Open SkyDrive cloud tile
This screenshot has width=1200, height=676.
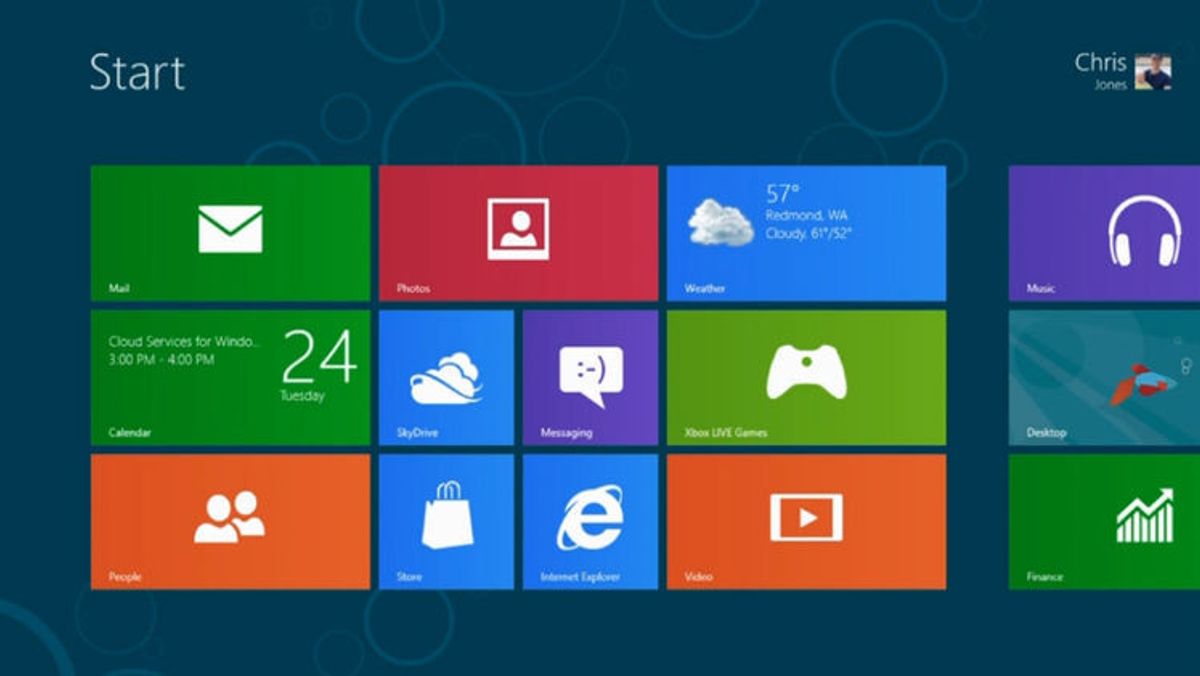click(x=446, y=377)
